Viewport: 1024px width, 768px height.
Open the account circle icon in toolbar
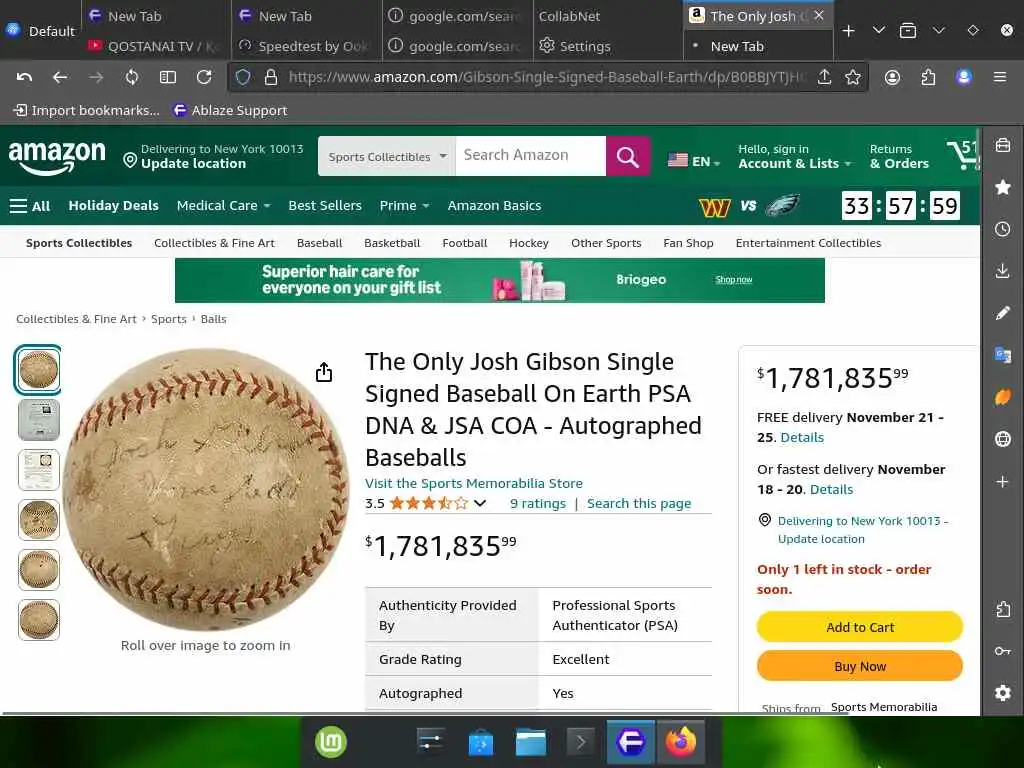pos(892,77)
